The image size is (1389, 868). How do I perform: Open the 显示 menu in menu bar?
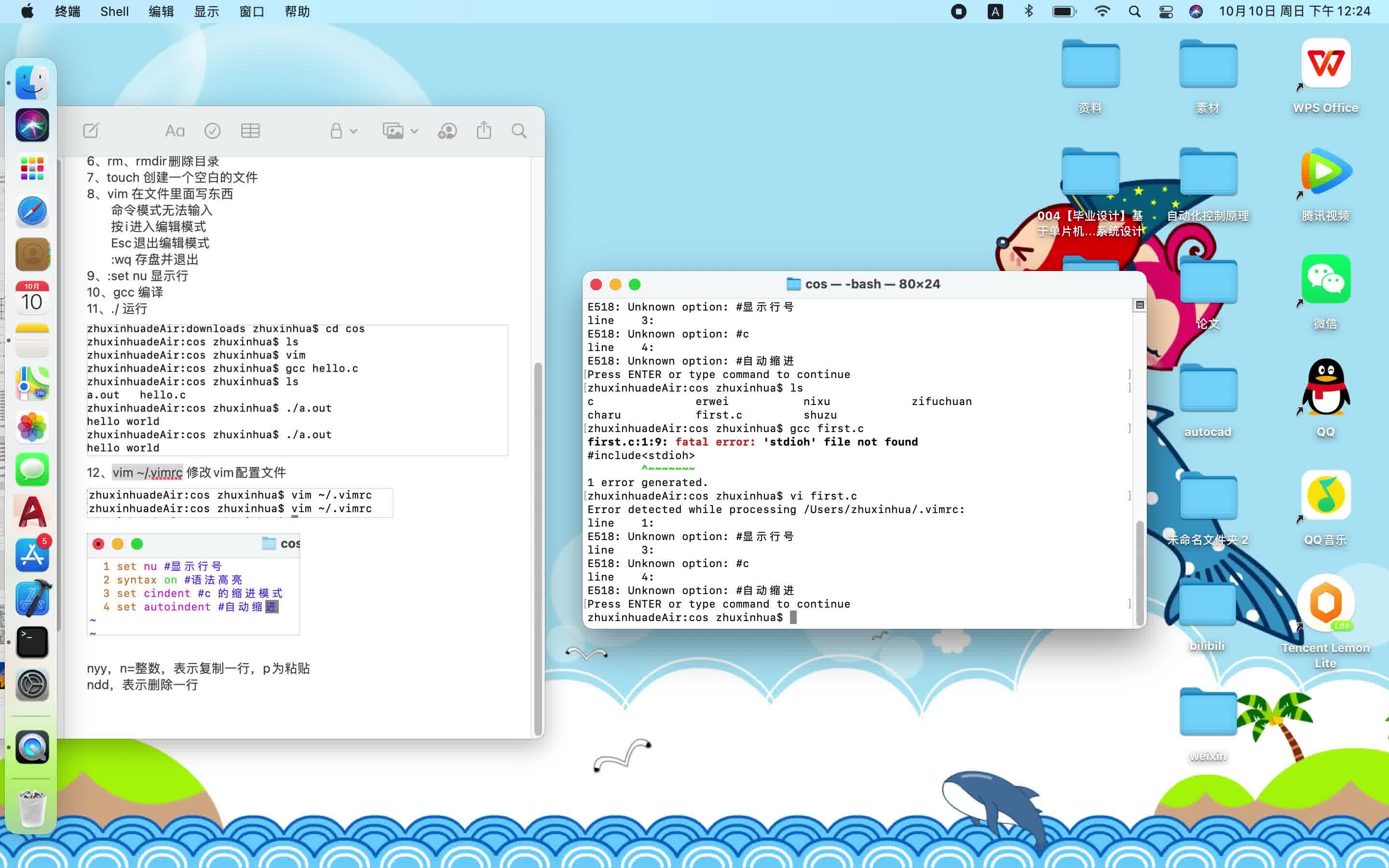[x=205, y=11]
